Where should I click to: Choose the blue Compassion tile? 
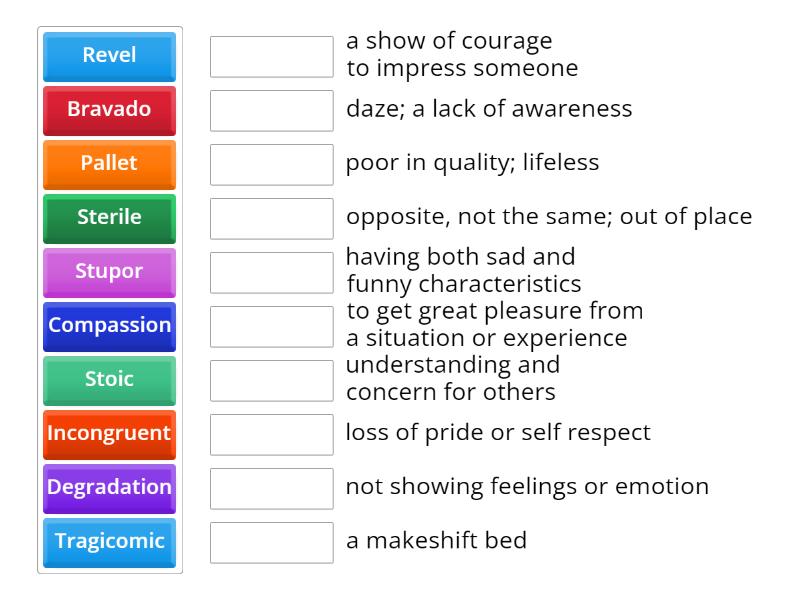point(110,326)
